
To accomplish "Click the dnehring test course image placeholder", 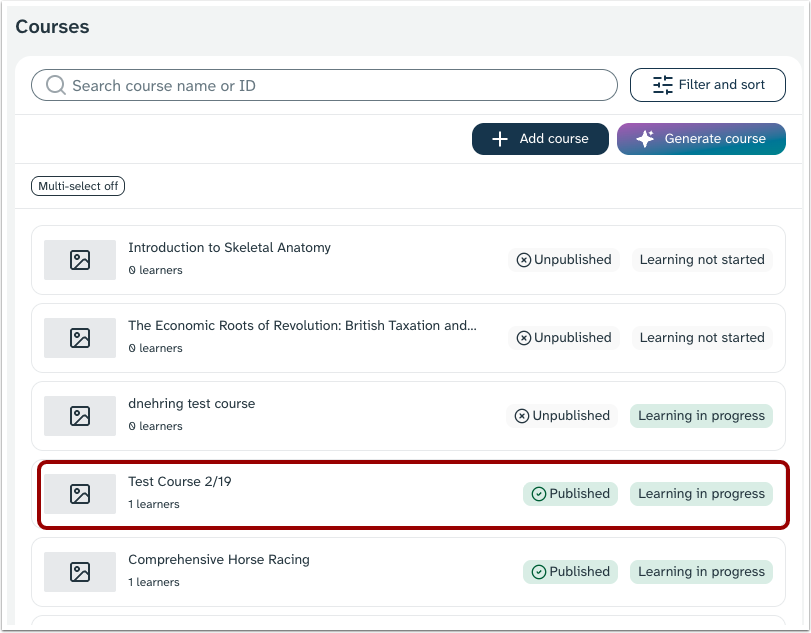I will [x=80, y=416].
